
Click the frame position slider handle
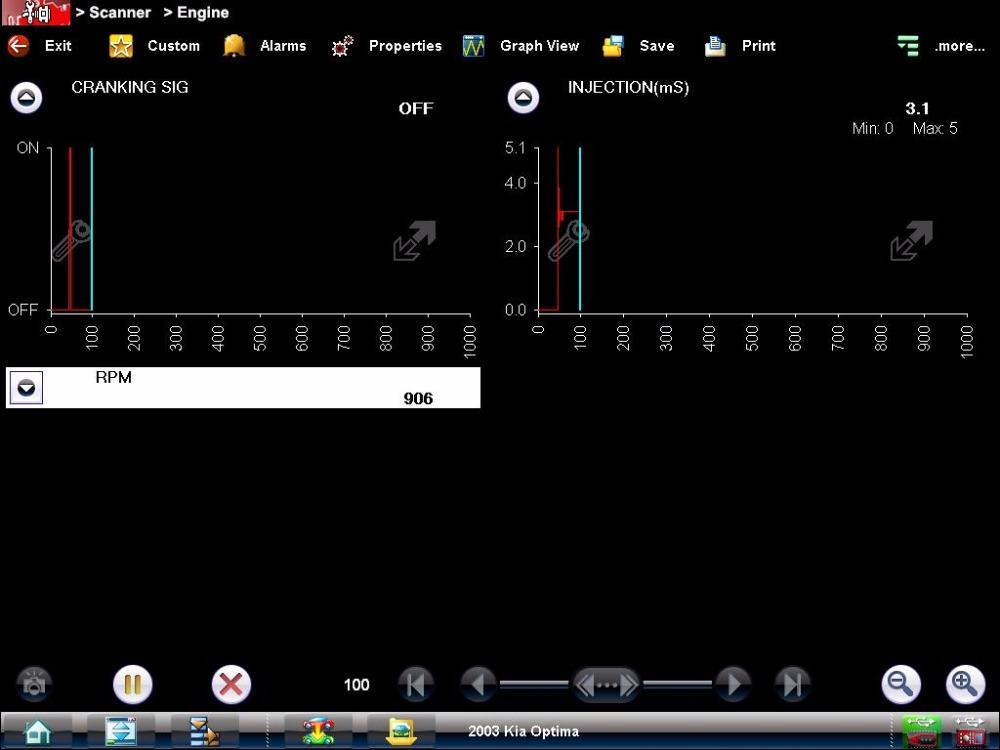(x=606, y=685)
